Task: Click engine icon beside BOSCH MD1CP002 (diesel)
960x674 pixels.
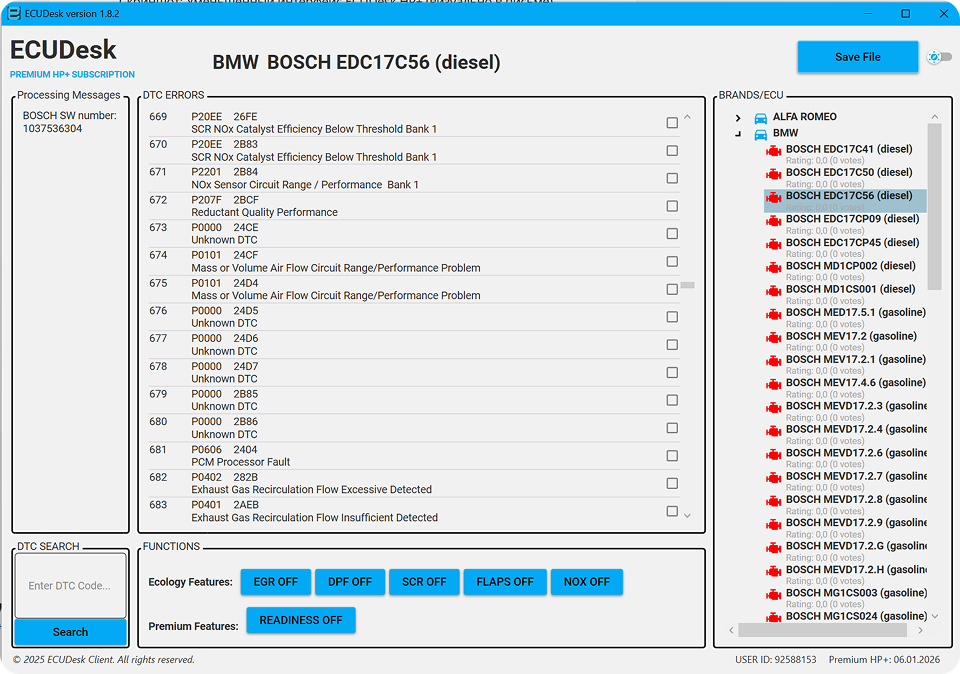Action: point(773,268)
